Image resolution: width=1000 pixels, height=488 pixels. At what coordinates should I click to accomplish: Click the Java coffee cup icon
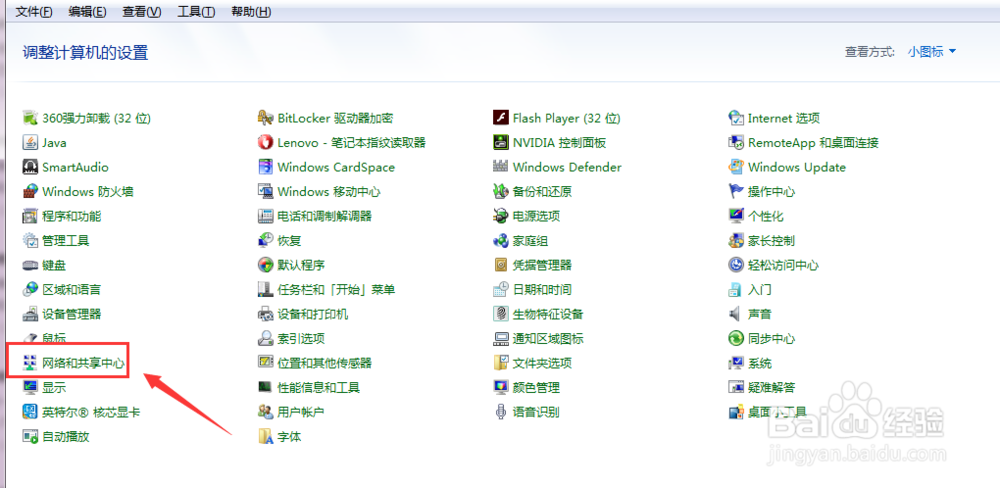tap(31, 143)
